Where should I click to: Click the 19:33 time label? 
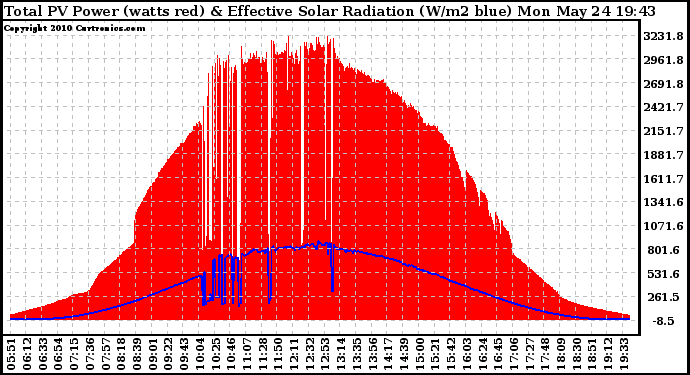click(x=624, y=354)
